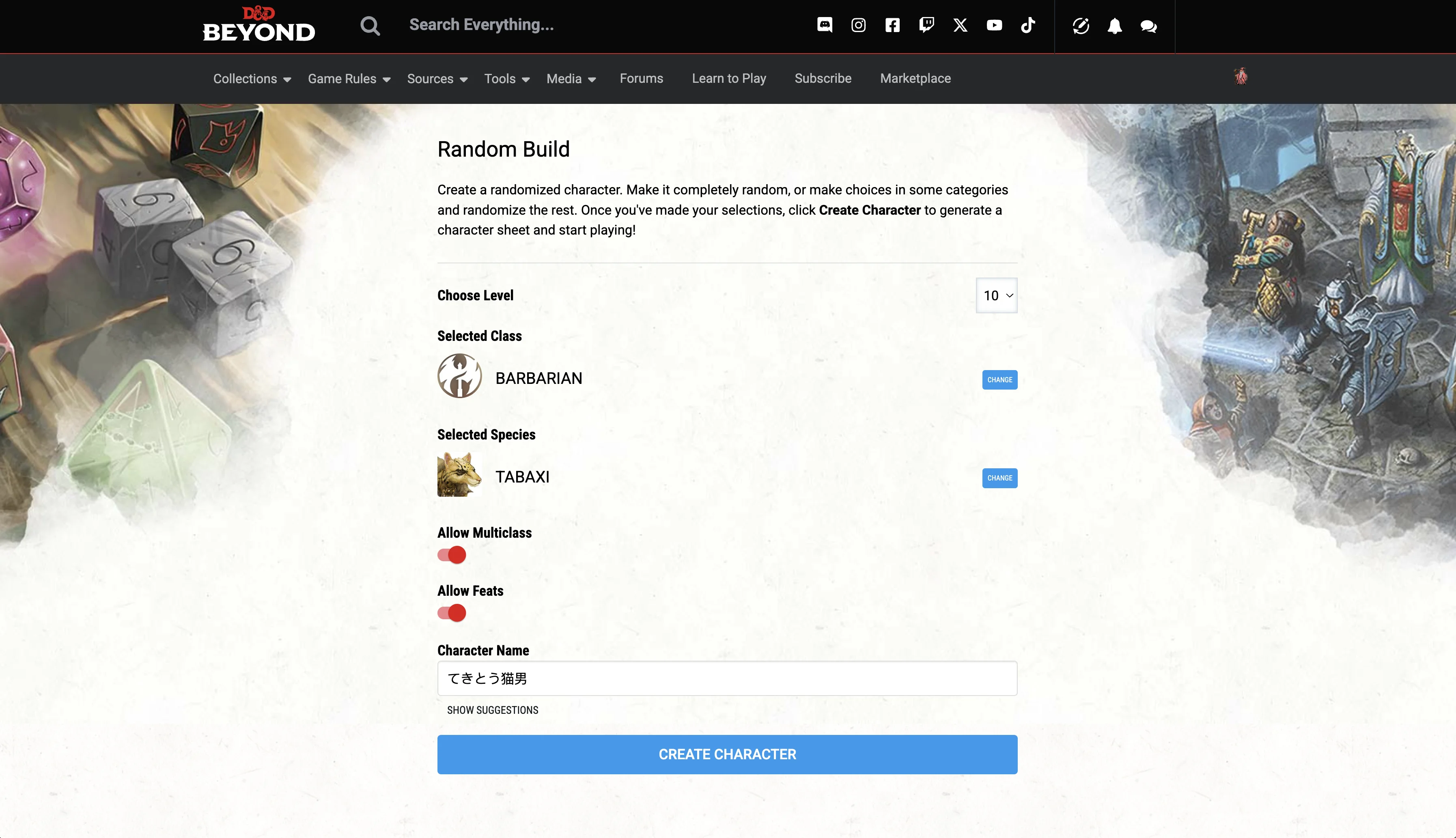The height and width of the screenshot is (838, 1456).
Task: Expand the Media menu
Action: tap(571, 79)
